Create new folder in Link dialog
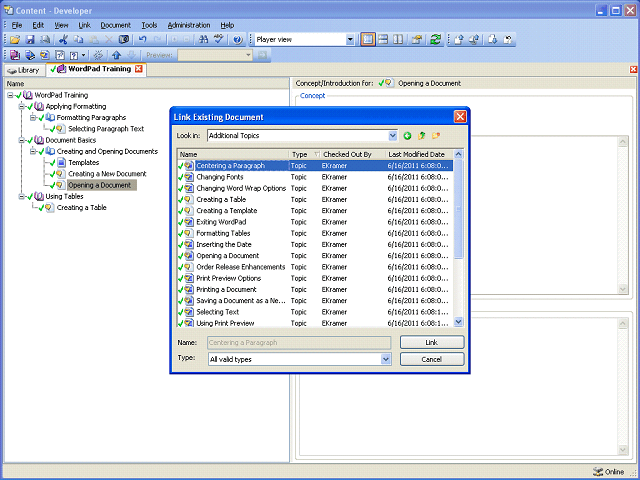This screenshot has height=480, width=640. (436, 136)
